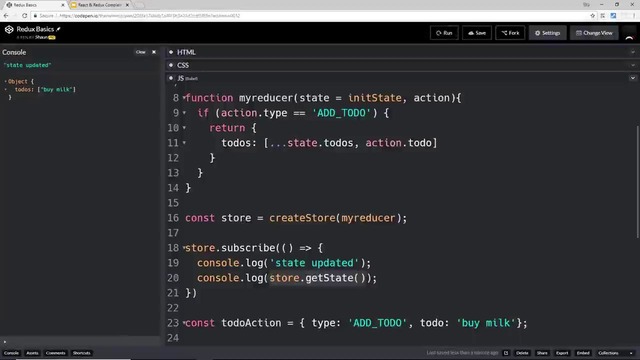Fold todoAction declaration at line 23
The height and width of the screenshot is (360, 640).
(x=184, y=323)
